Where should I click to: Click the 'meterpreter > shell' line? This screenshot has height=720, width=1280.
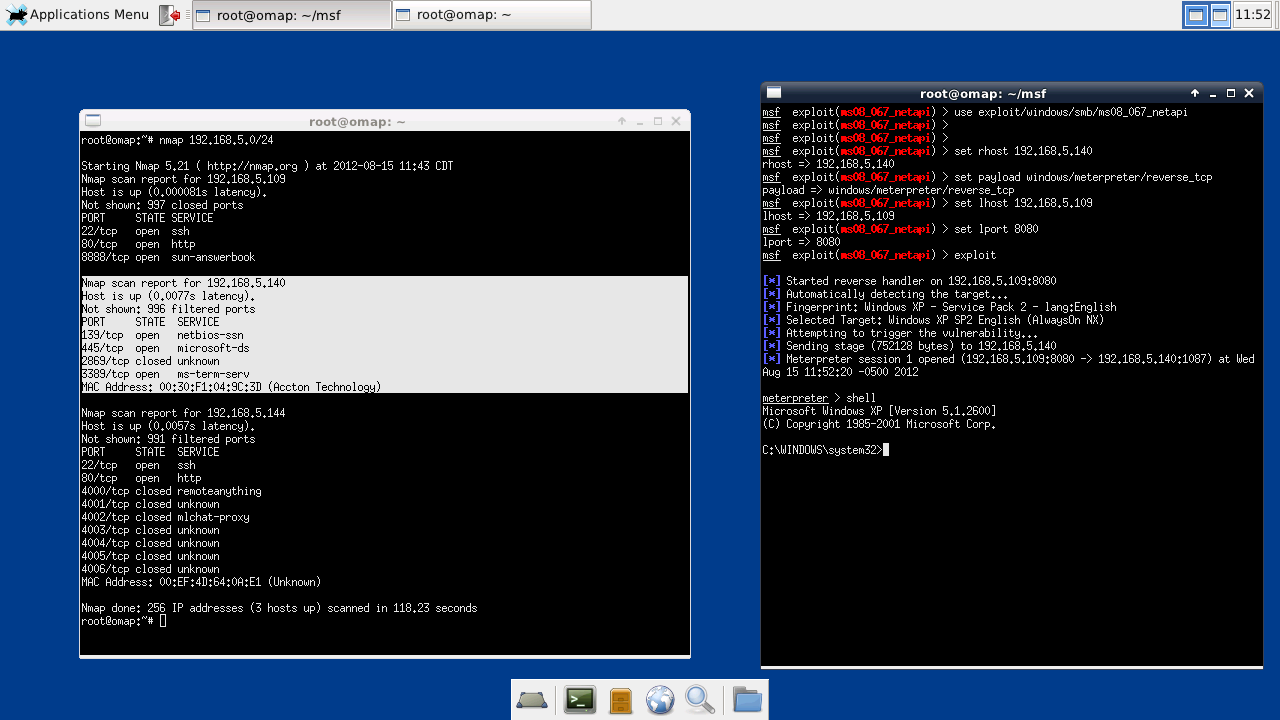819,398
